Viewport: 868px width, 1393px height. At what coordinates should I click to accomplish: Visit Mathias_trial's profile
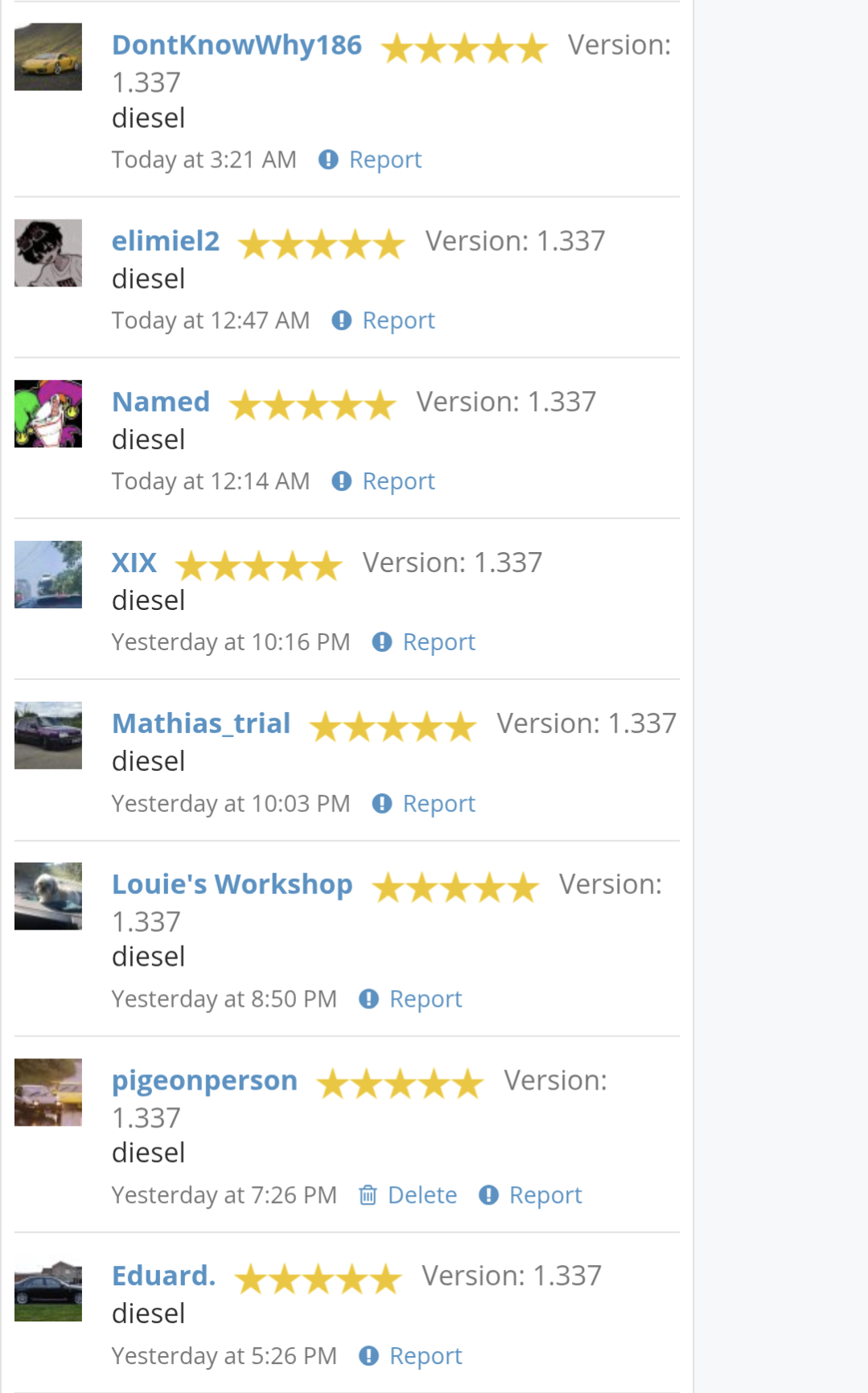[x=201, y=723]
